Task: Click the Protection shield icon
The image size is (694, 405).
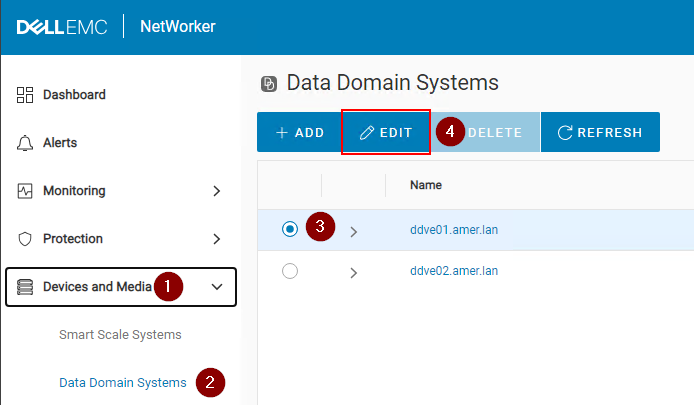Action: coord(25,239)
